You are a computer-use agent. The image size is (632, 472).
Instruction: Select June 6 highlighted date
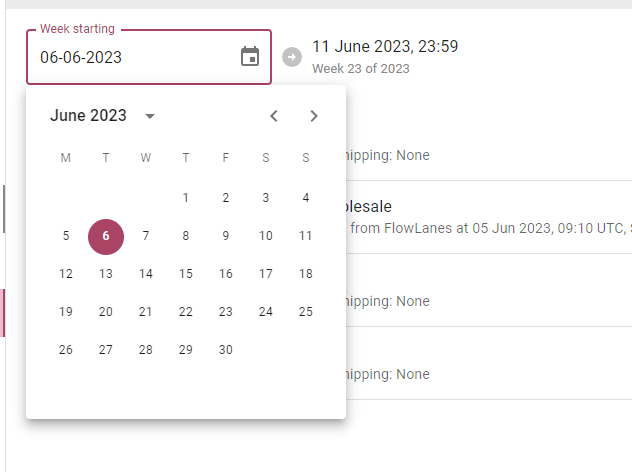point(106,237)
